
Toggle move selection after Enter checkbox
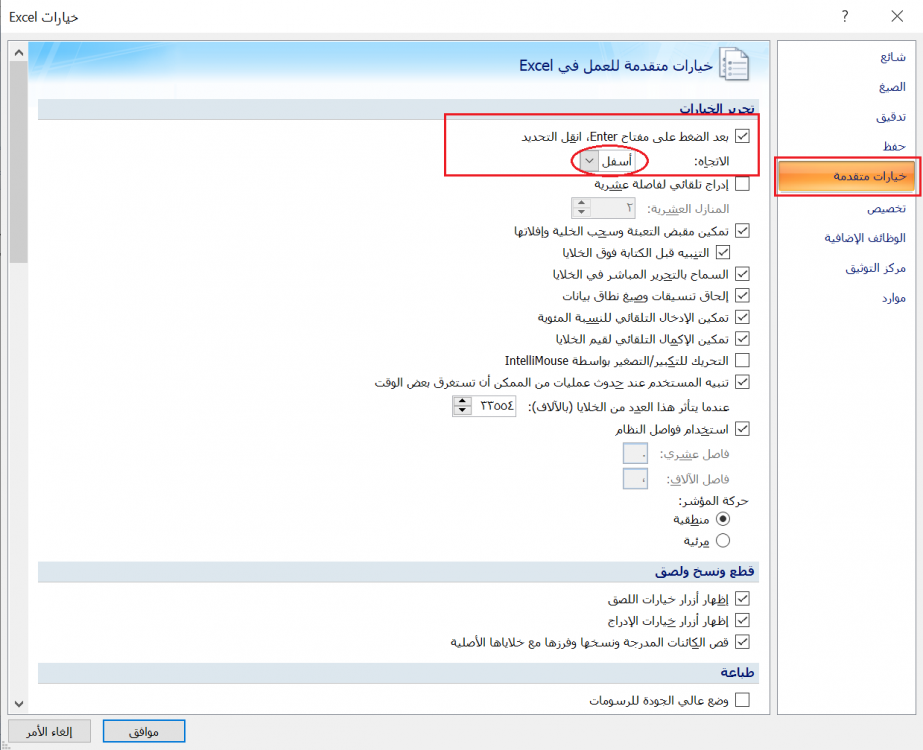(742, 137)
